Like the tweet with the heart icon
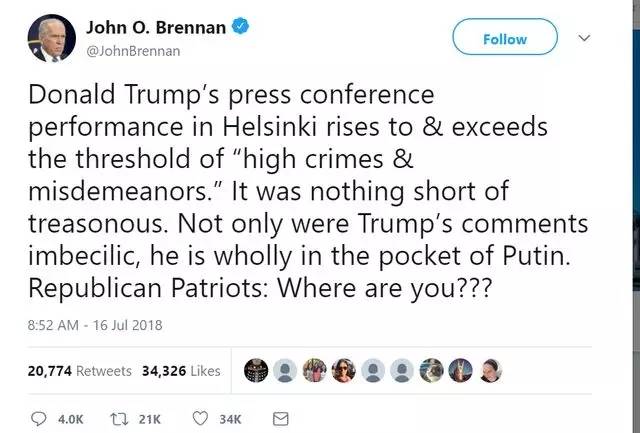640x433 pixels. pyautogui.click(x=199, y=417)
